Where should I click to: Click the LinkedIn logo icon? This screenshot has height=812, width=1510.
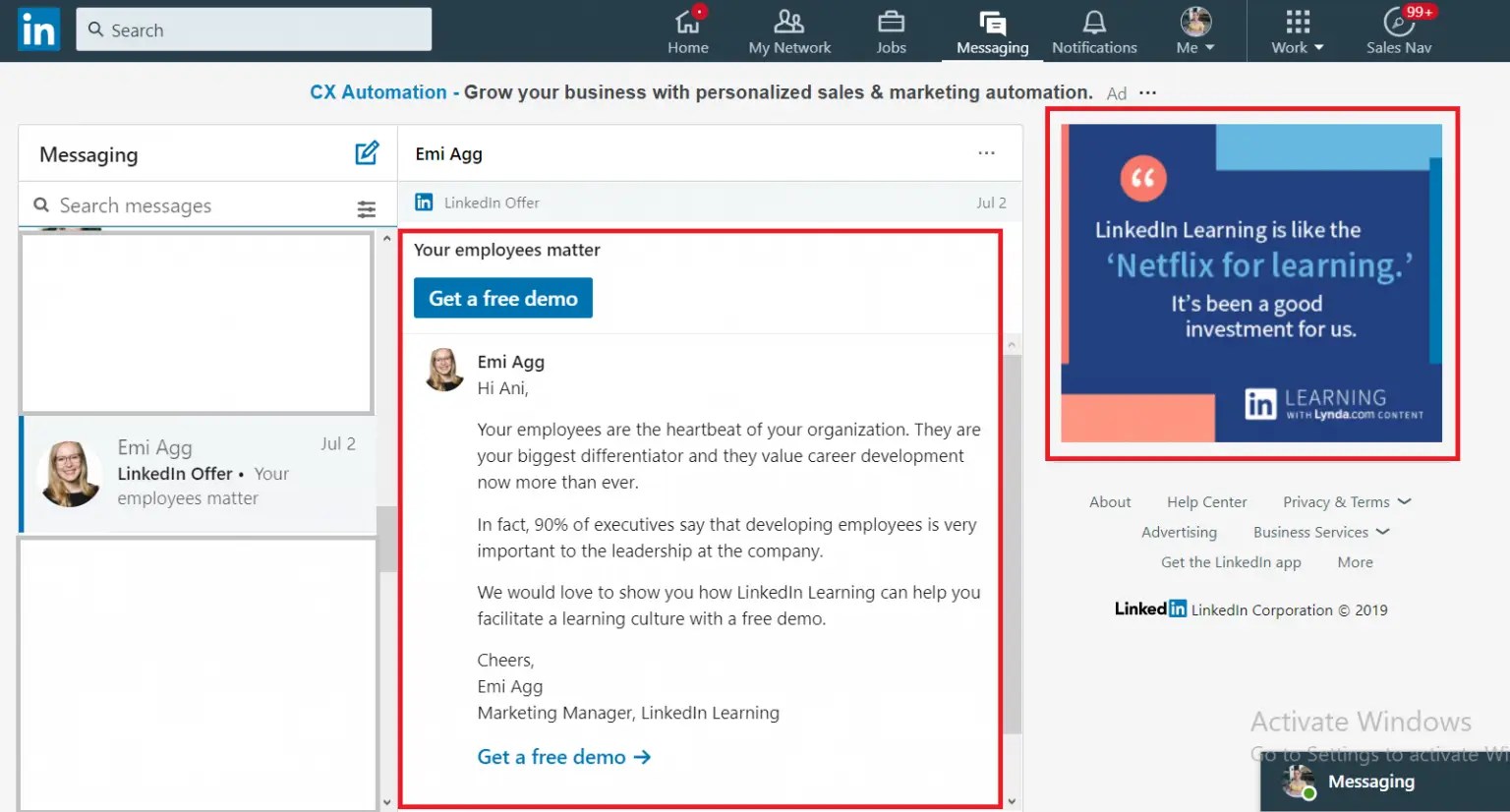[x=37, y=29]
